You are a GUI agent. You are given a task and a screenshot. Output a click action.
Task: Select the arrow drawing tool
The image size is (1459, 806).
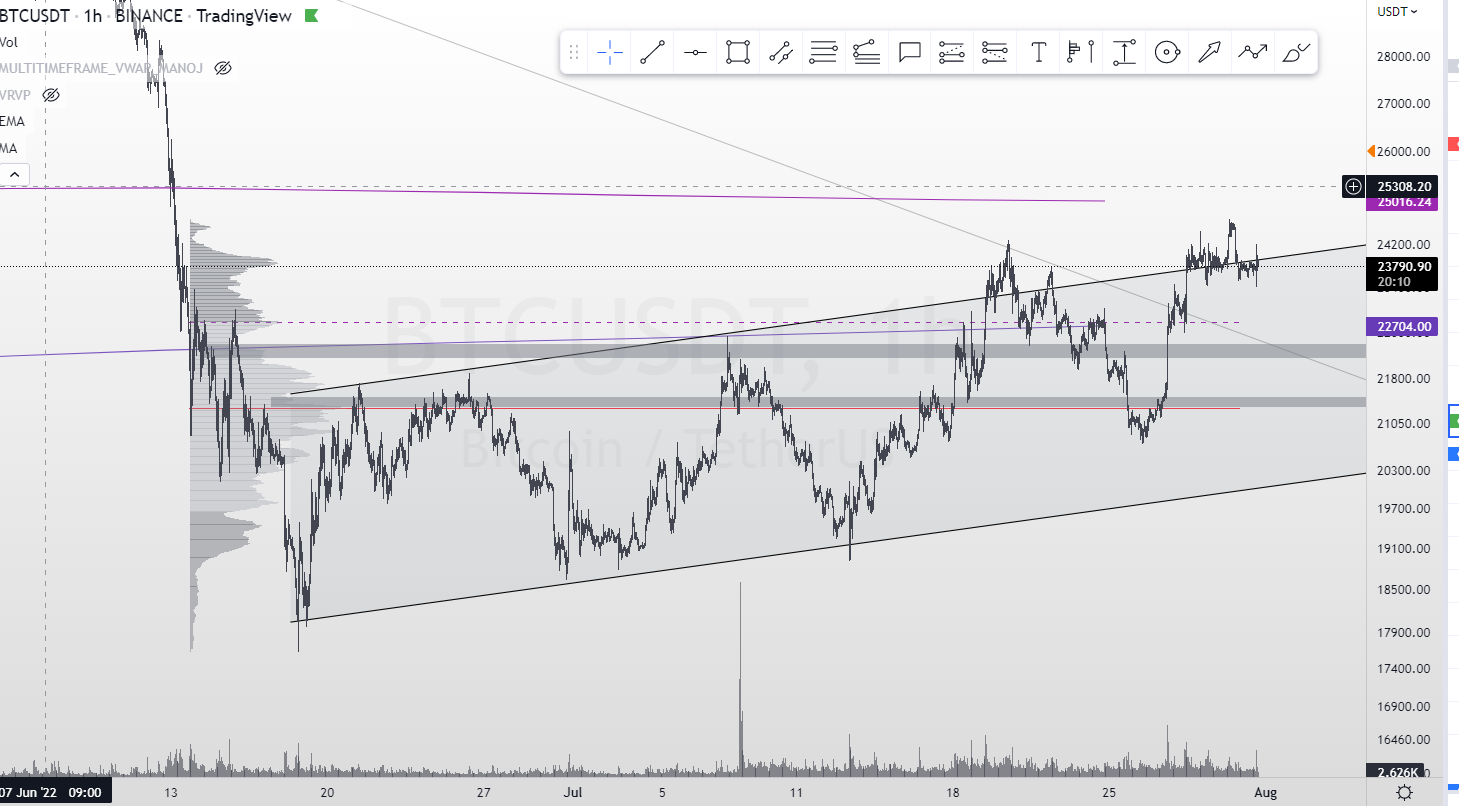point(1209,52)
